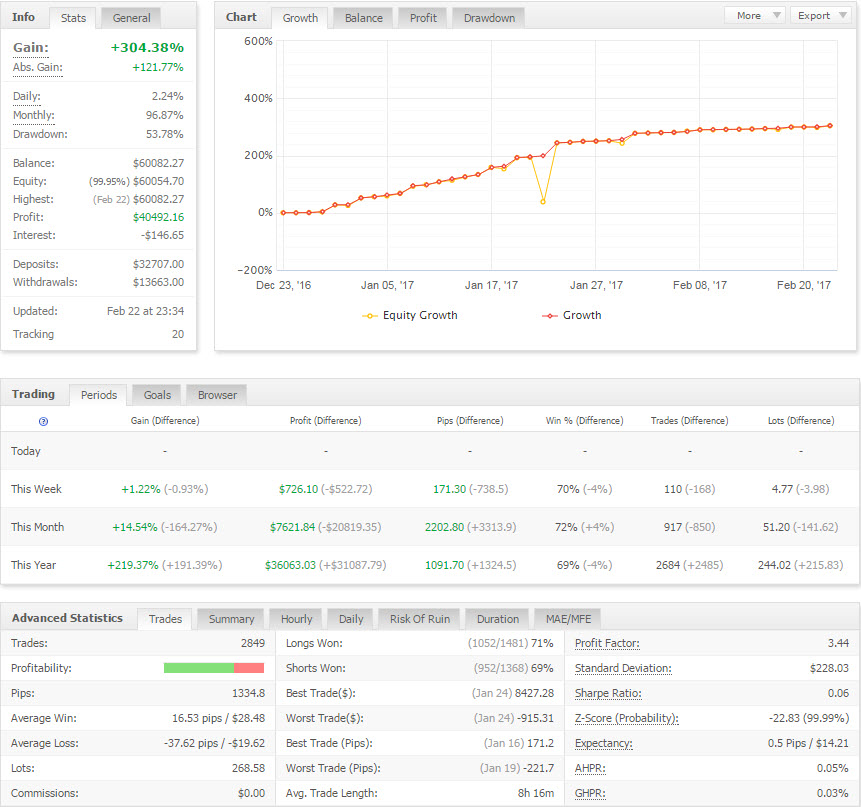Click the Jan 17, '17 axis label
The height and width of the screenshot is (807, 861).
(491, 285)
